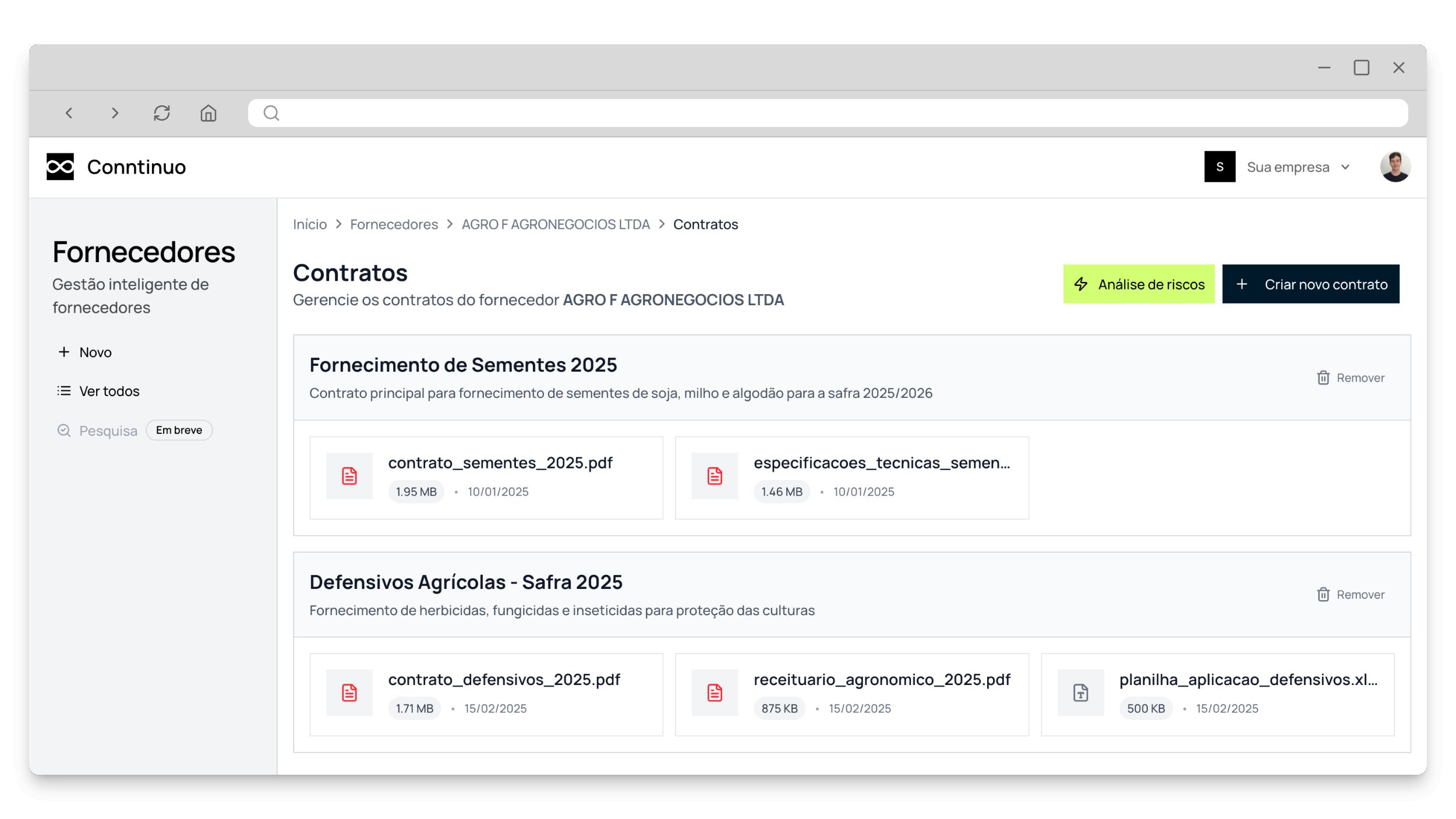Click the PDF icon for contrato_sementes_2025.pdf

[349, 476]
